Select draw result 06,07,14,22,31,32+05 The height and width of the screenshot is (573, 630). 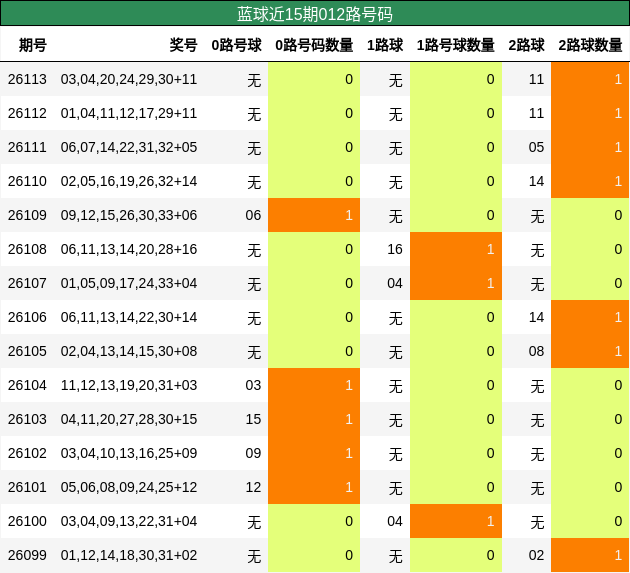click(x=129, y=147)
